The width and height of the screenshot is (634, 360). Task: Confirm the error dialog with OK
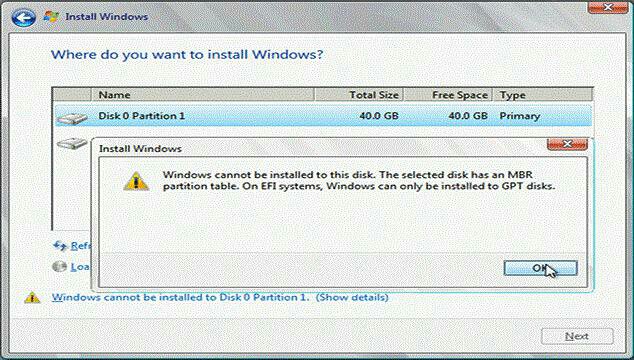(540, 268)
